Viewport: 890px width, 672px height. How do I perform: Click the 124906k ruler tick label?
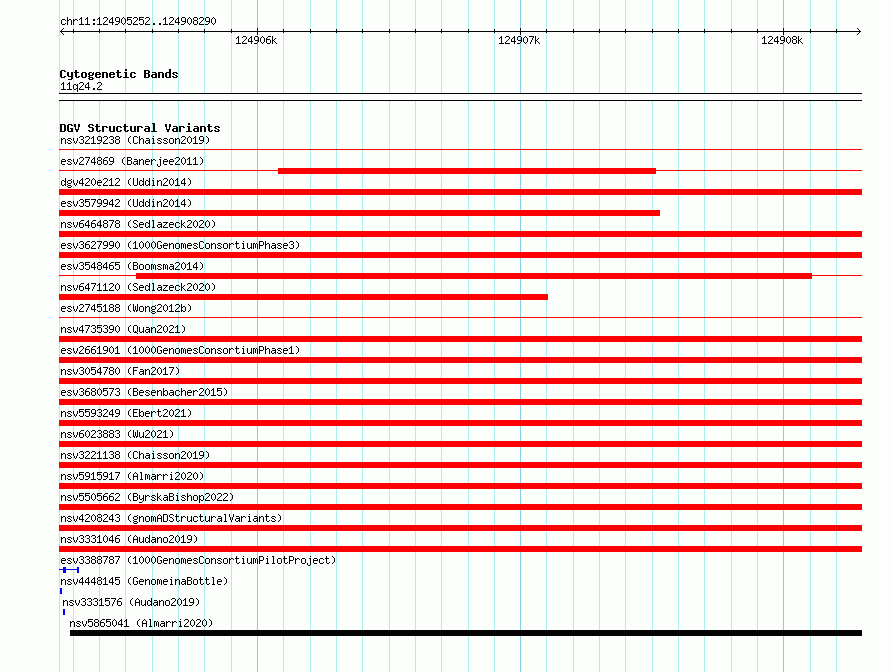coord(256,40)
